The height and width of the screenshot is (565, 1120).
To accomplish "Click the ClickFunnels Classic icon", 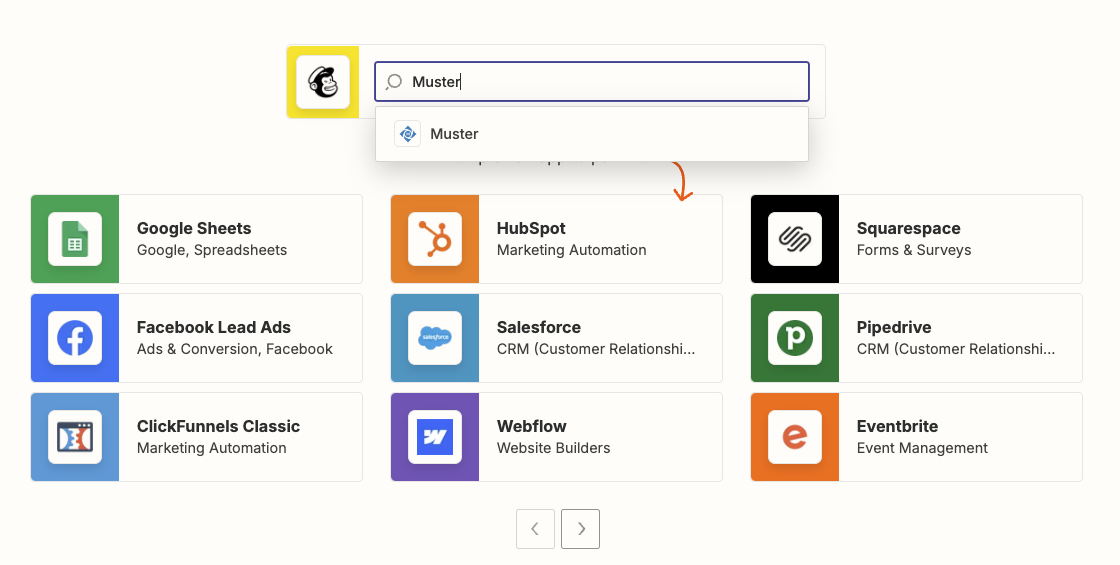I will coord(75,437).
